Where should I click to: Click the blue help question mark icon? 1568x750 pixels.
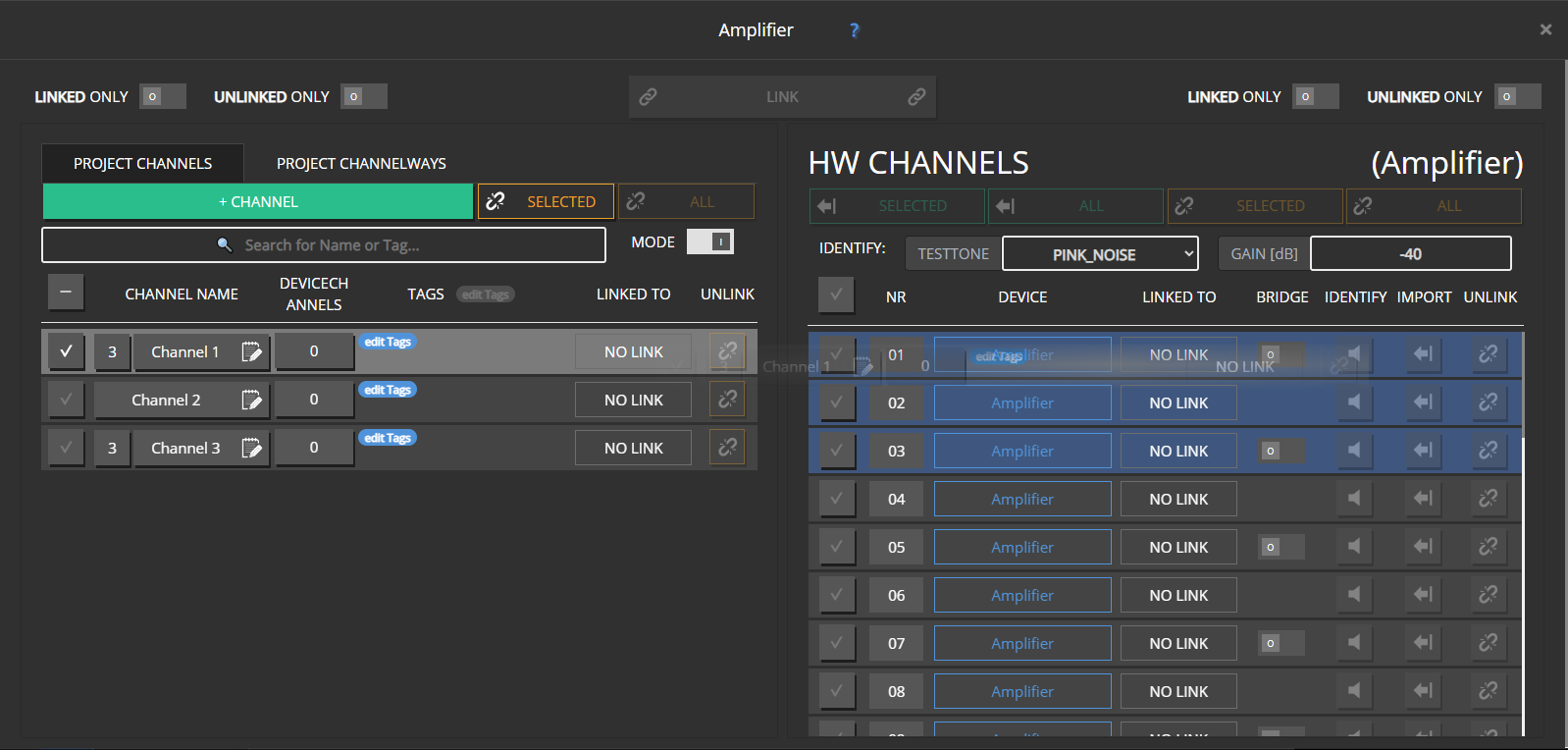pos(854,30)
